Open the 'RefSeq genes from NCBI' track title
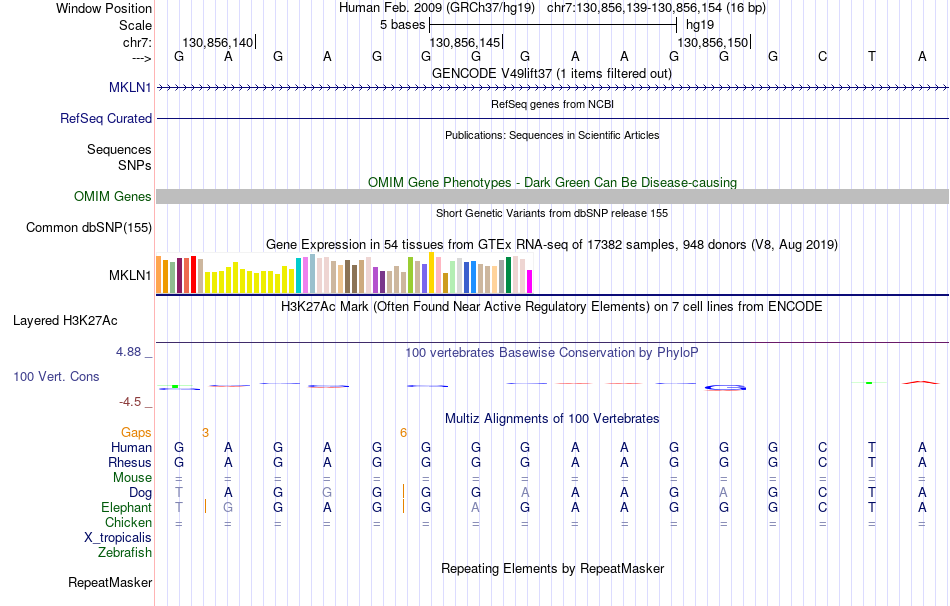950x606 pixels. (552, 104)
